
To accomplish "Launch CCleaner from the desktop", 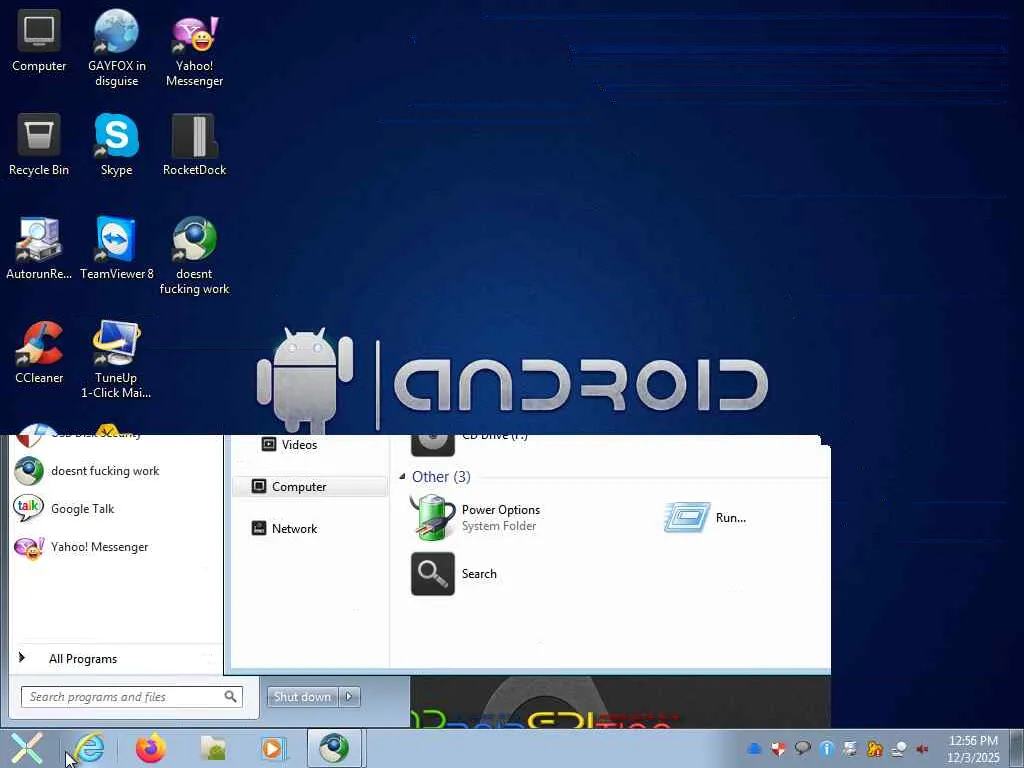I will coord(39,353).
